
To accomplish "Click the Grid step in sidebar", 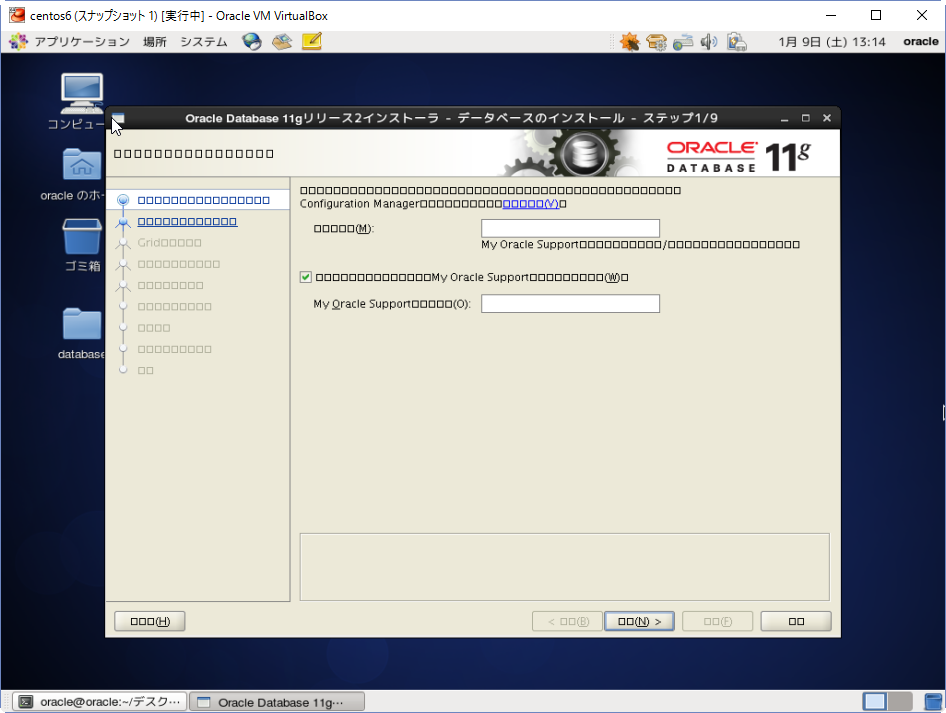I will tap(169, 242).
